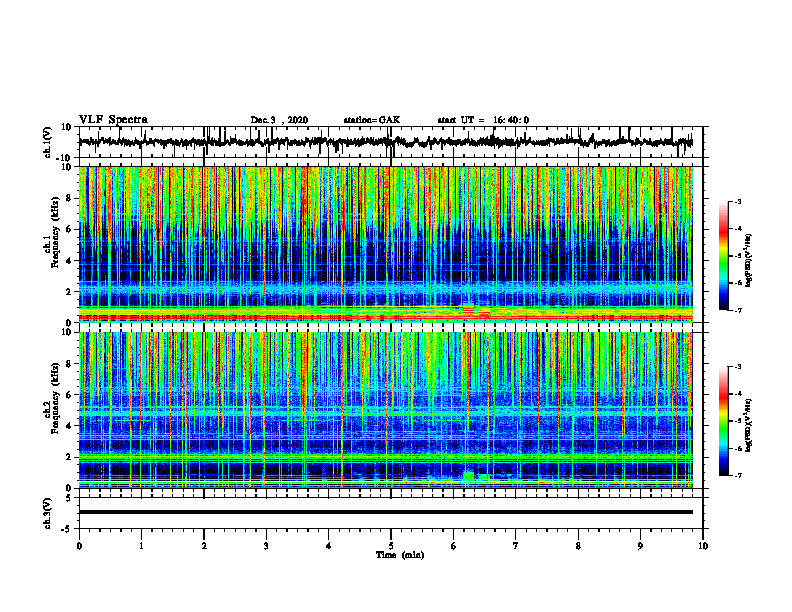
Task: Click the ch.1 spectrogram colorbar
Action: [x=723, y=256]
